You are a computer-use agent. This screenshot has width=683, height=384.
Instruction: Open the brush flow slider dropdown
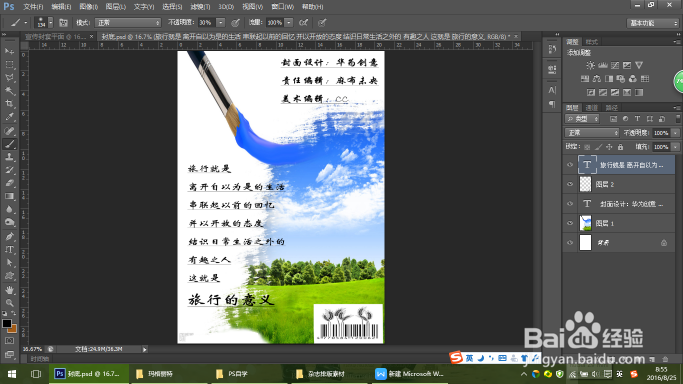(x=289, y=23)
